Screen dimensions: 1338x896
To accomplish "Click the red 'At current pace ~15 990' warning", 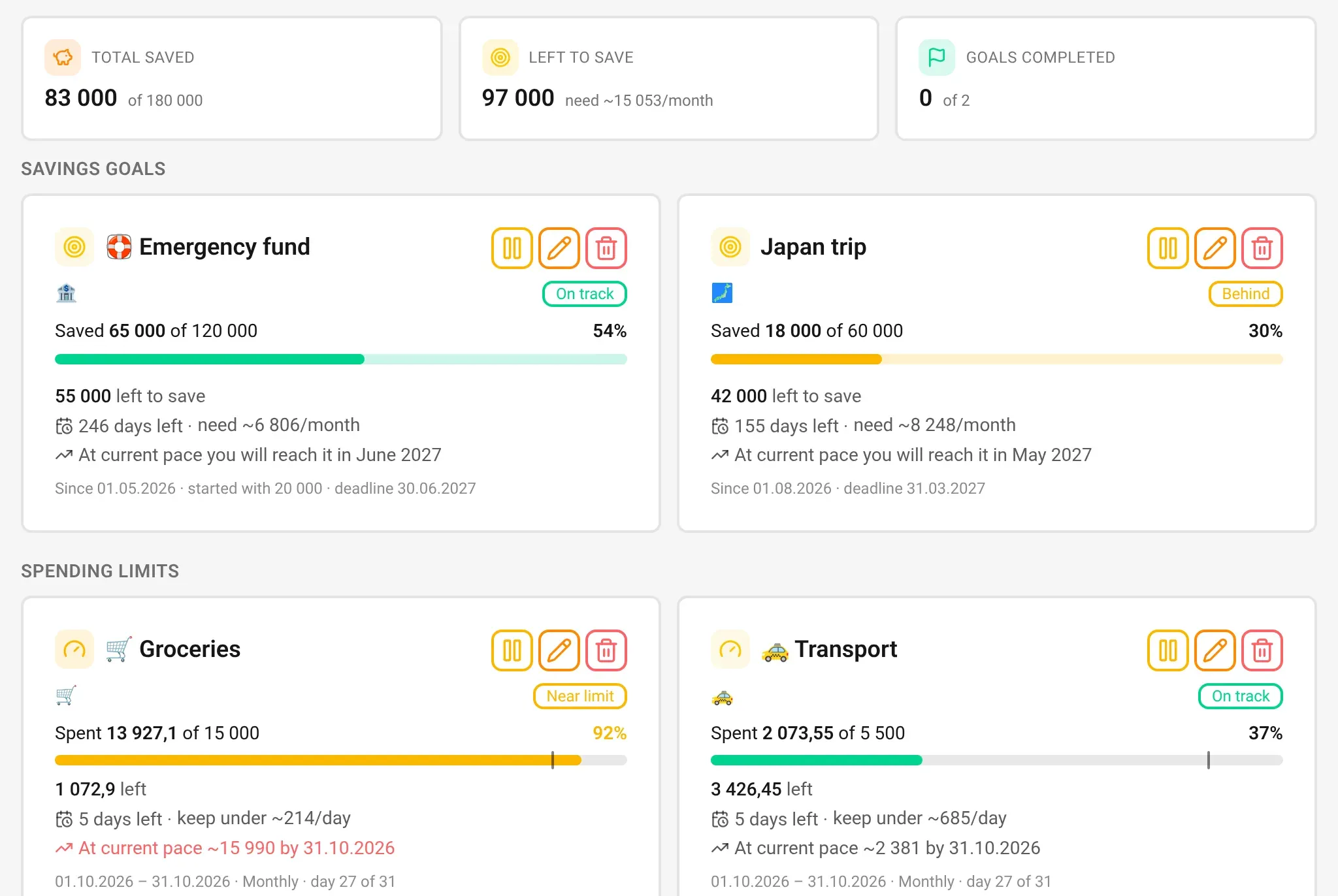I will pyautogui.click(x=225, y=848).
